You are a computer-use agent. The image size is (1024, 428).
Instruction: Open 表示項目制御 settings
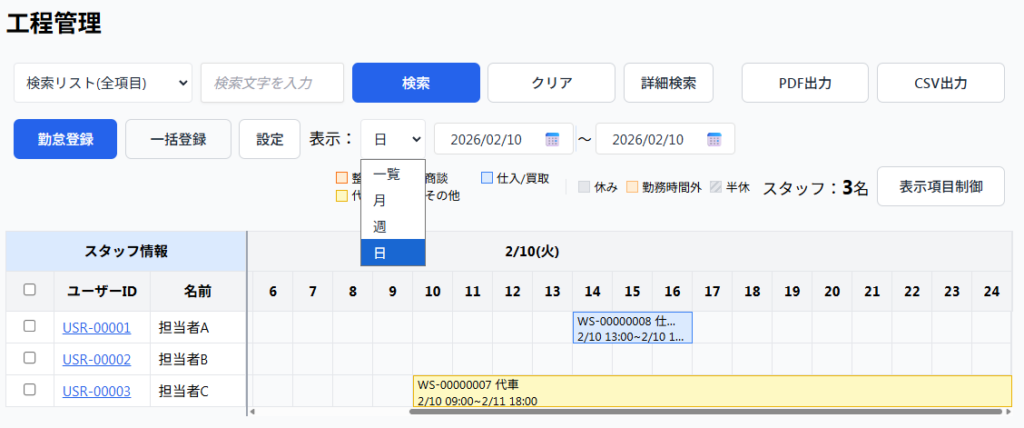tap(940, 187)
